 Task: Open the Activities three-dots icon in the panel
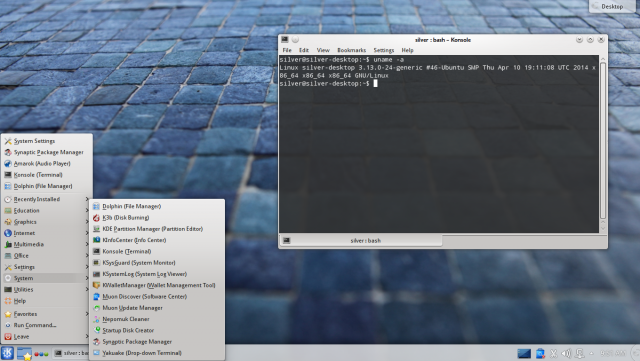click(x=41, y=354)
